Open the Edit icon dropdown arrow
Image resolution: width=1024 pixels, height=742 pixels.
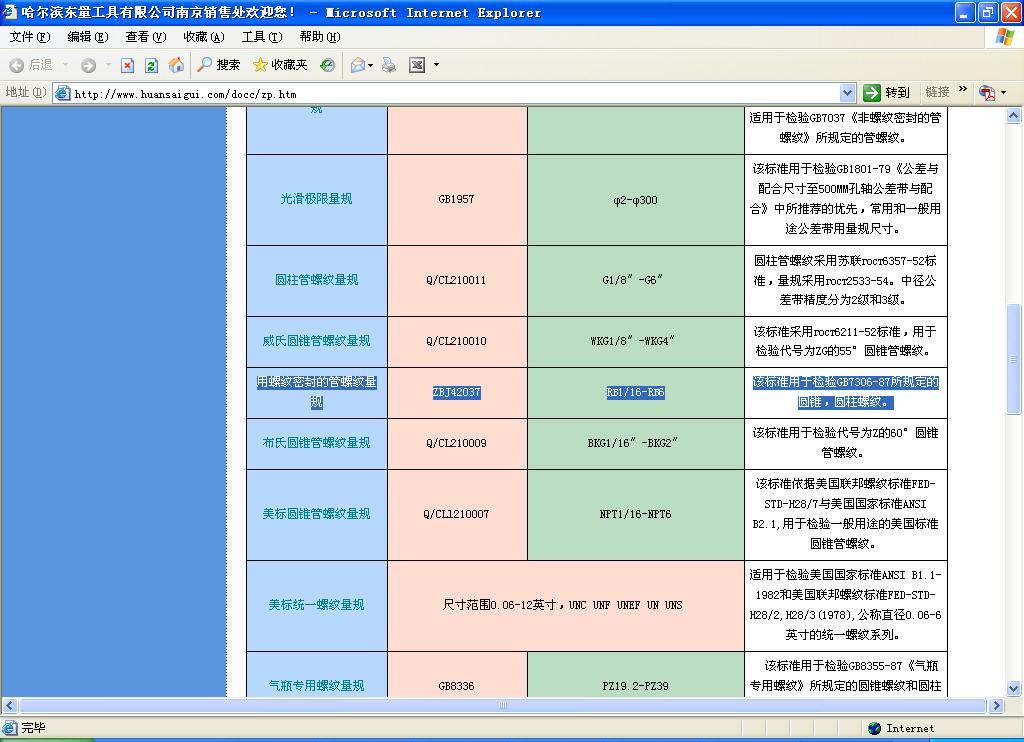tap(436, 65)
